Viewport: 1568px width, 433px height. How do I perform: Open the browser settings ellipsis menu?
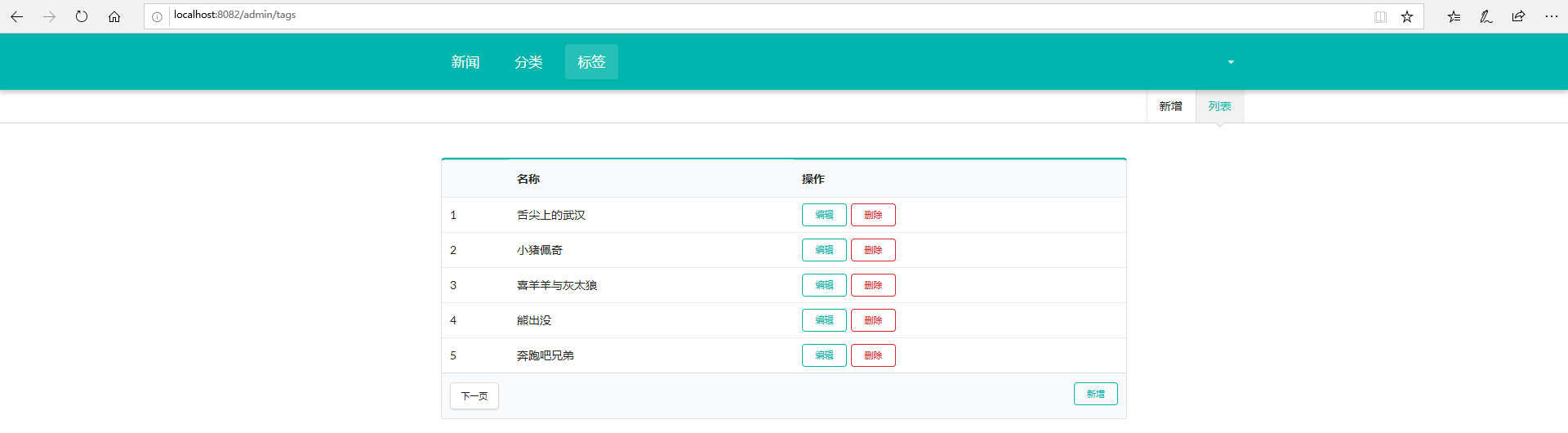tap(1552, 16)
